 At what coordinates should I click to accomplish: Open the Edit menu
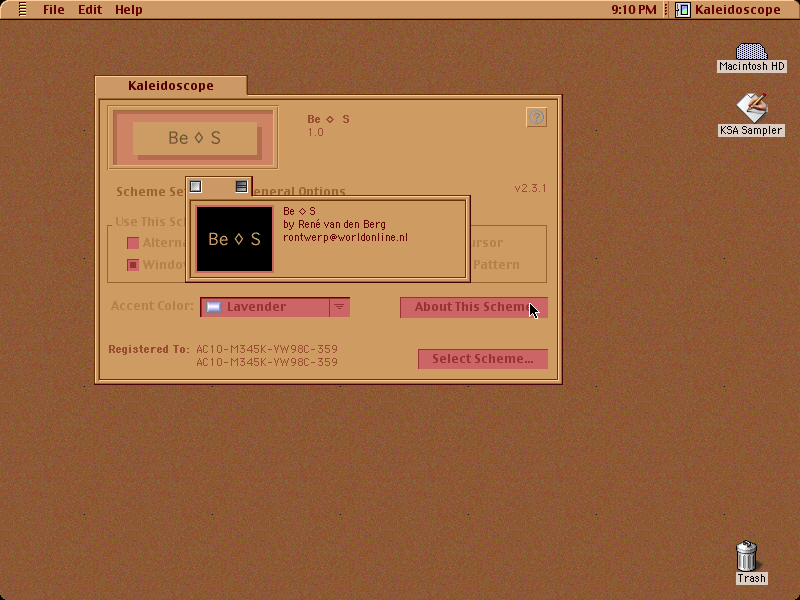(90, 10)
